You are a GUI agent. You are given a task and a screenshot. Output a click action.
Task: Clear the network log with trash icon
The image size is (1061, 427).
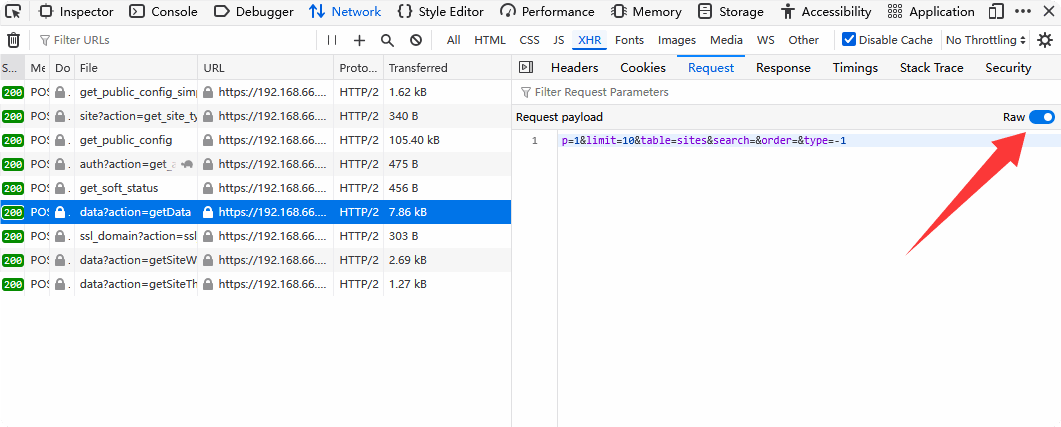click(x=13, y=40)
